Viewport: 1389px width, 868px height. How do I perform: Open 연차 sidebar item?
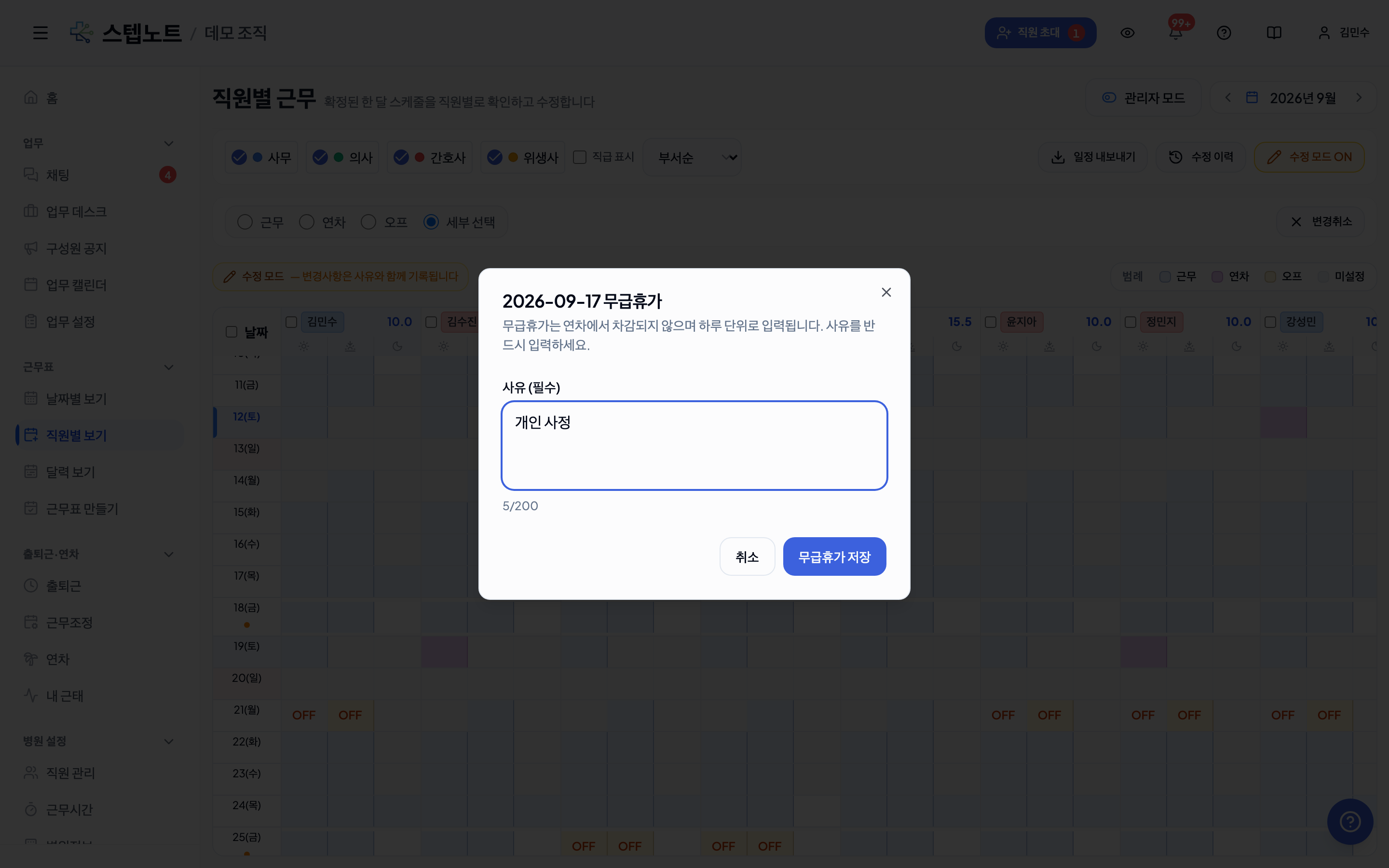pos(99,659)
